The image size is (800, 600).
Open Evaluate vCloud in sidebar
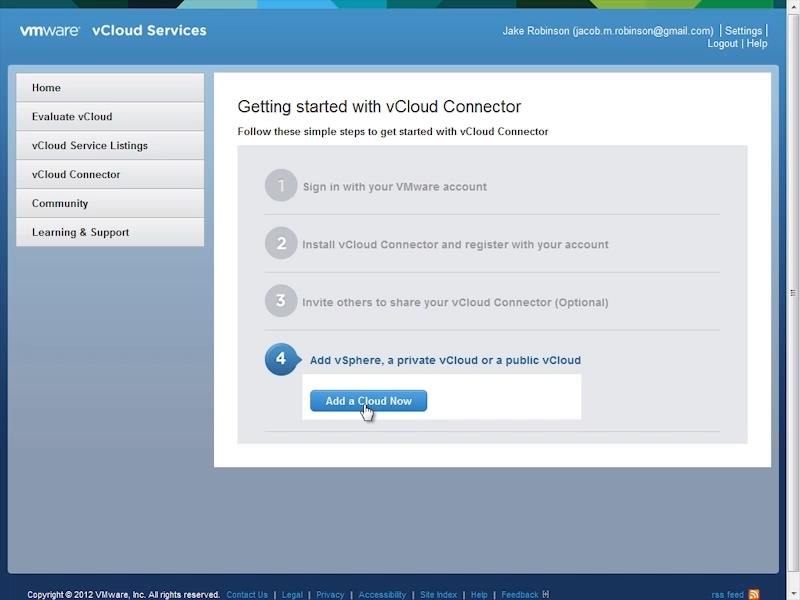click(110, 116)
